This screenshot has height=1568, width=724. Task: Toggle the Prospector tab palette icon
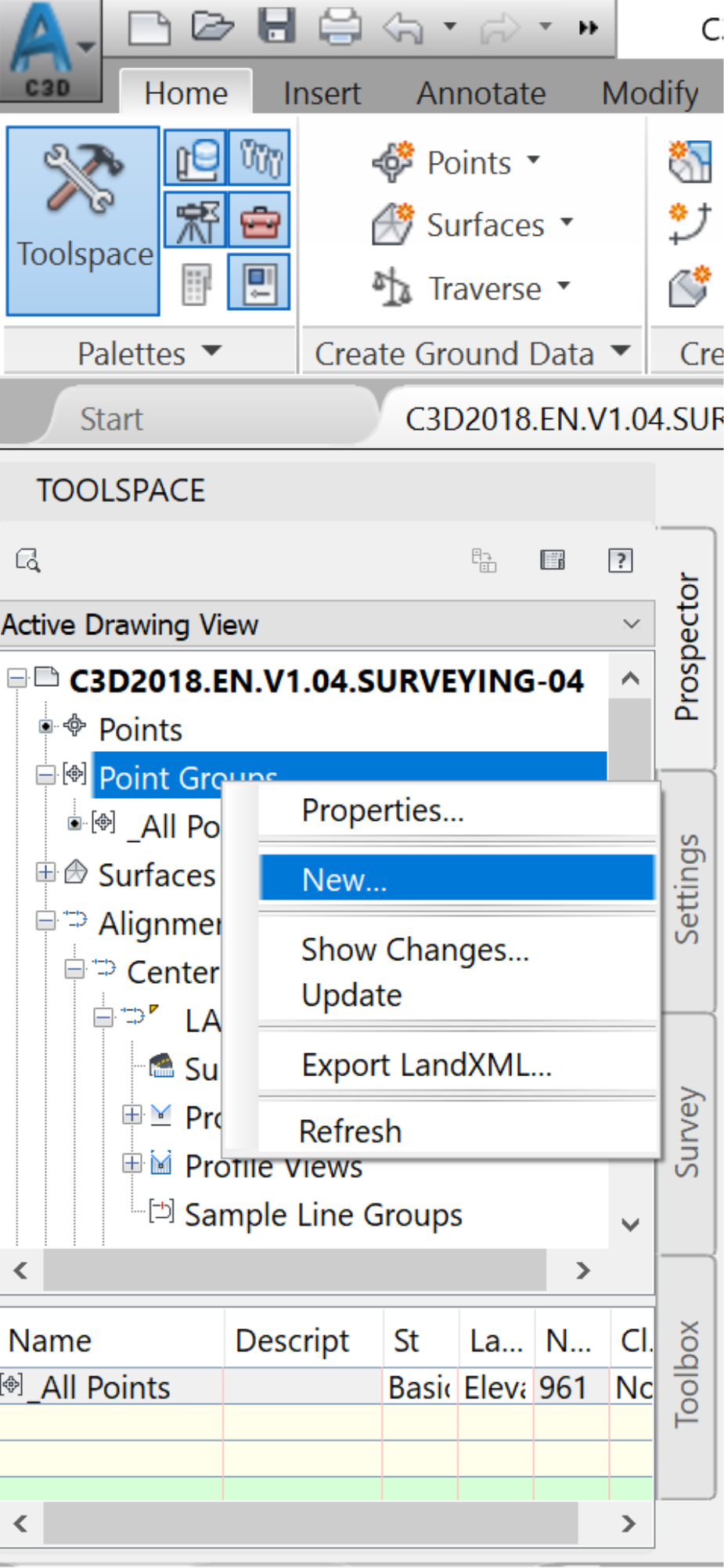coord(196,158)
